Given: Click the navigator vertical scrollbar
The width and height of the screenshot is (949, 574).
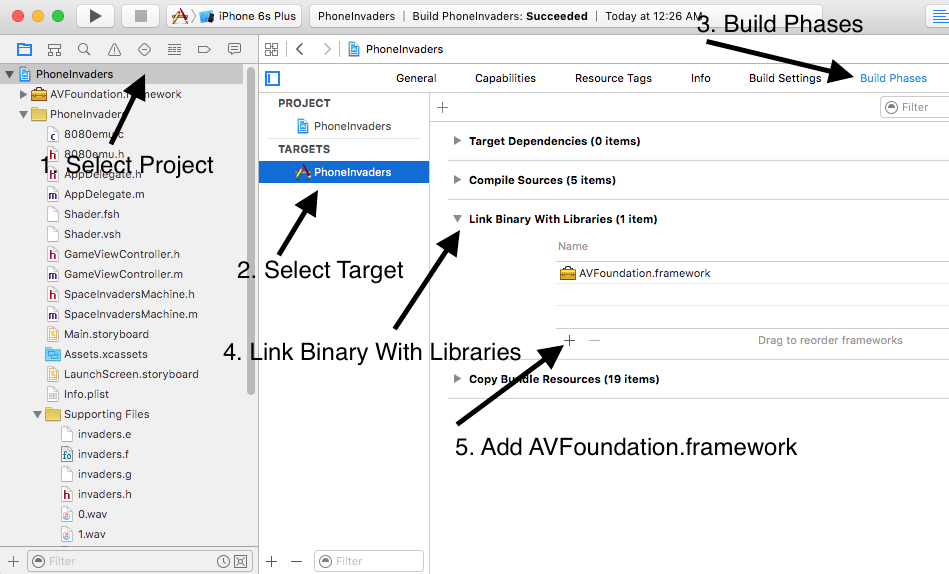Looking at the screenshot, I should [x=251, y=231].
